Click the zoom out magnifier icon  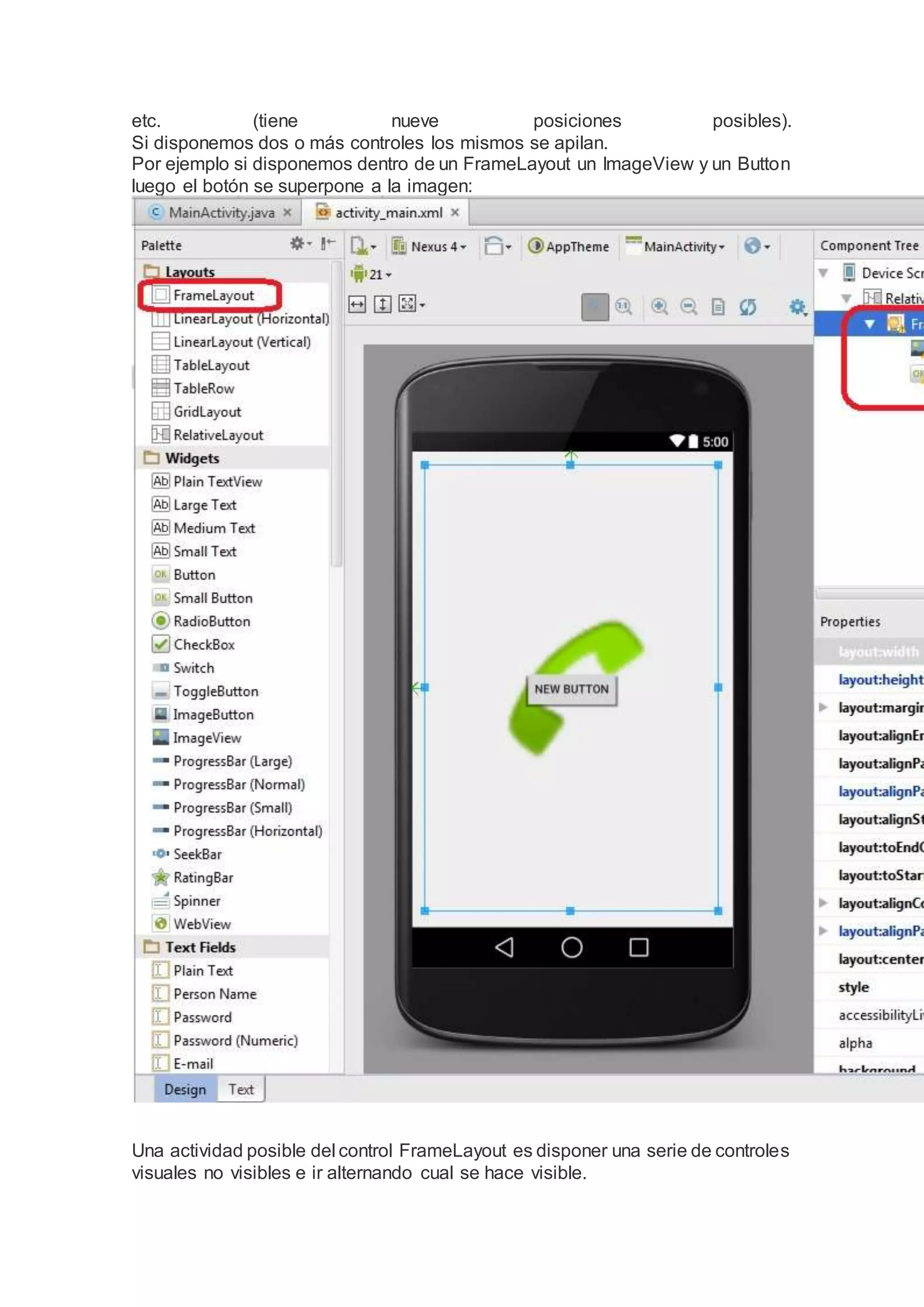click(689, 307)
